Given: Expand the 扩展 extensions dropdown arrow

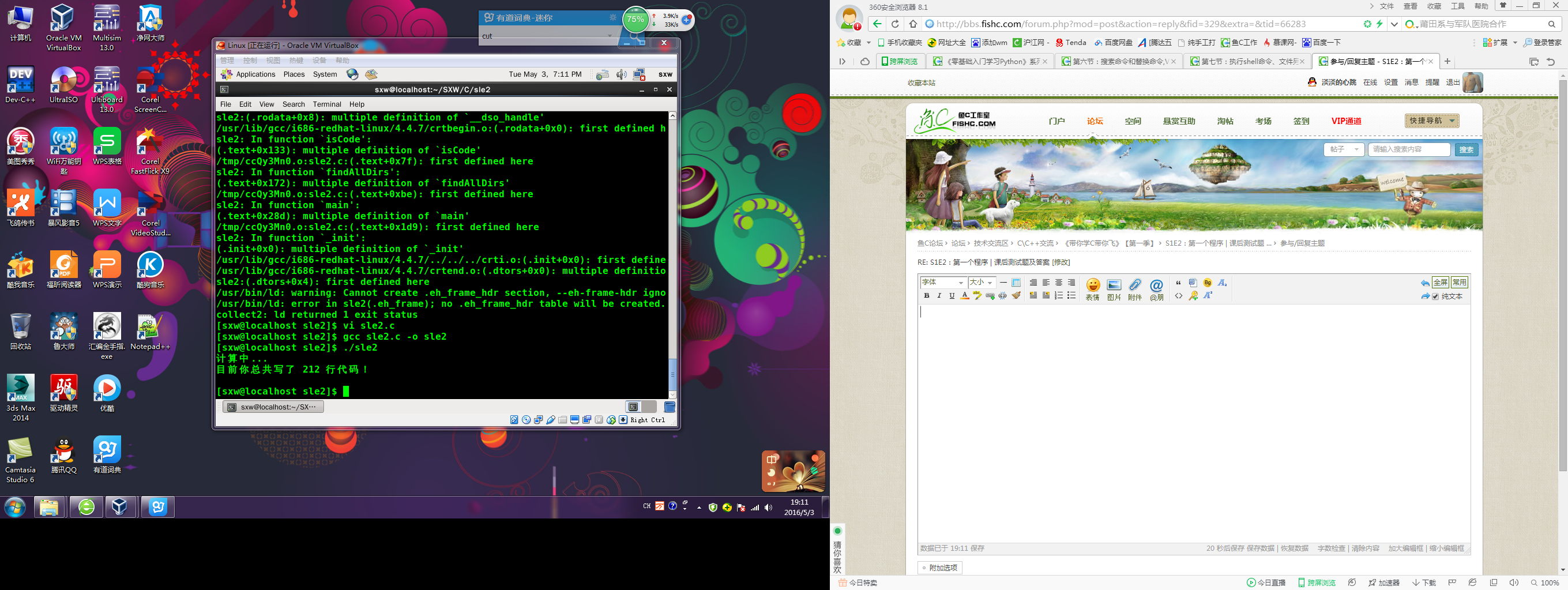Looking at the screenshot, I should 1515,43.
